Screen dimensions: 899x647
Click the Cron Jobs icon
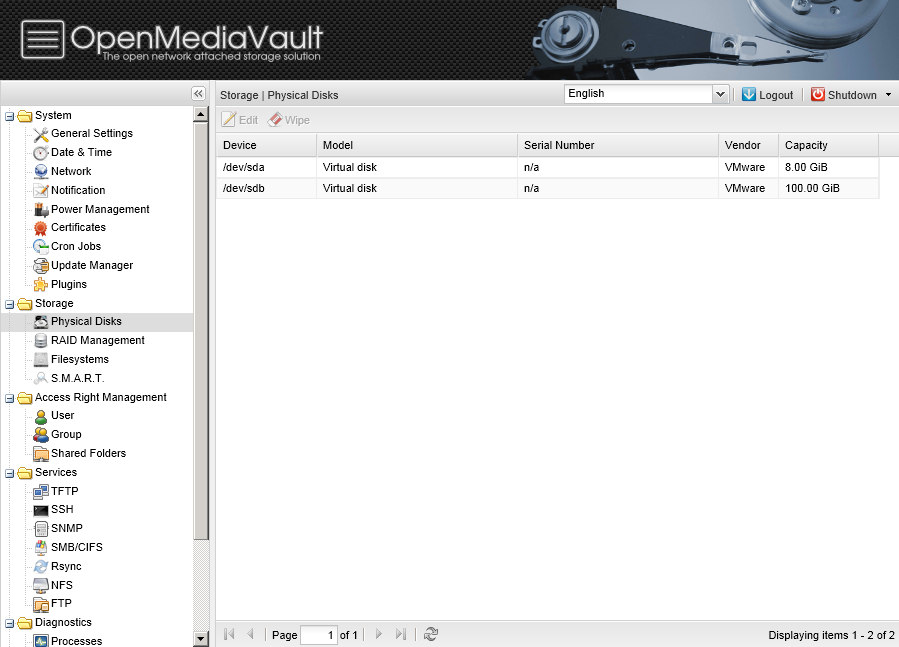41,247
